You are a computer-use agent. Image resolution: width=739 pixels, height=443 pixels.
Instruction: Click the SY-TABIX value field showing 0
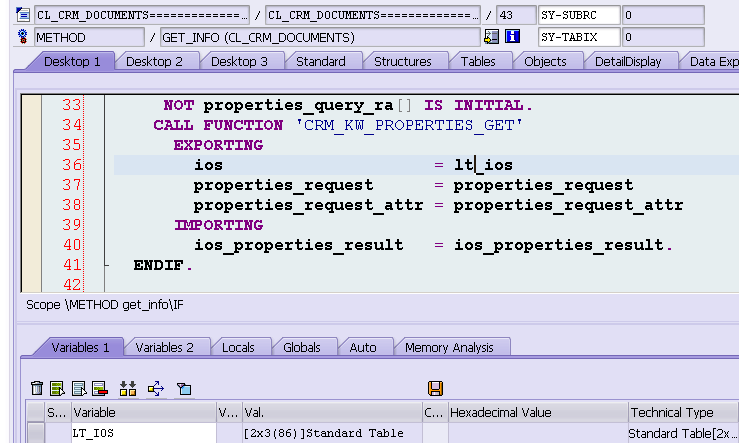(664, 37)
